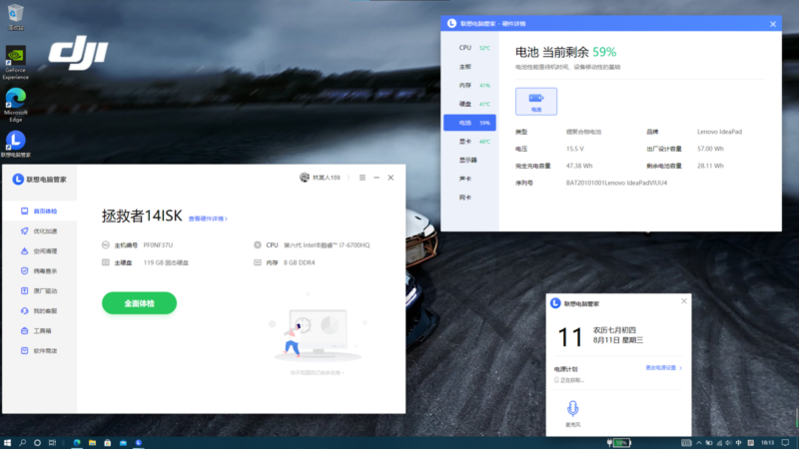The image size is (799, 449).
Task: Click the blue 电池 battery device tile
Action: (536, 101)
